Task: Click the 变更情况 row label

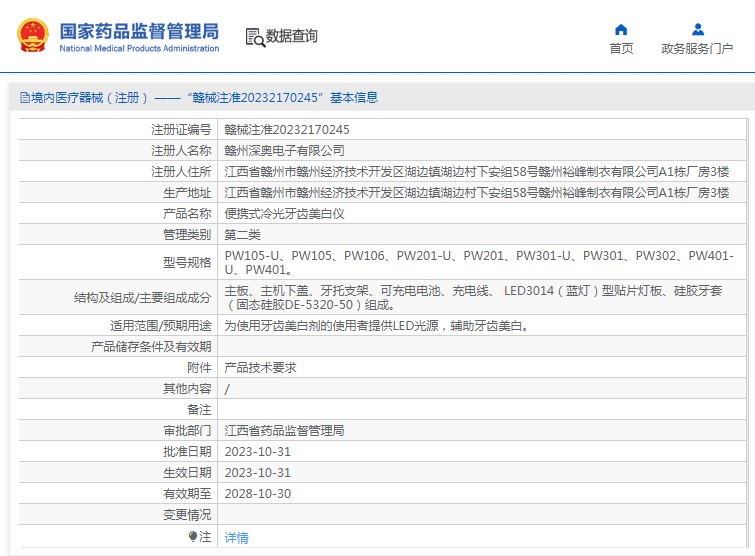Action: tap(187, 515)
